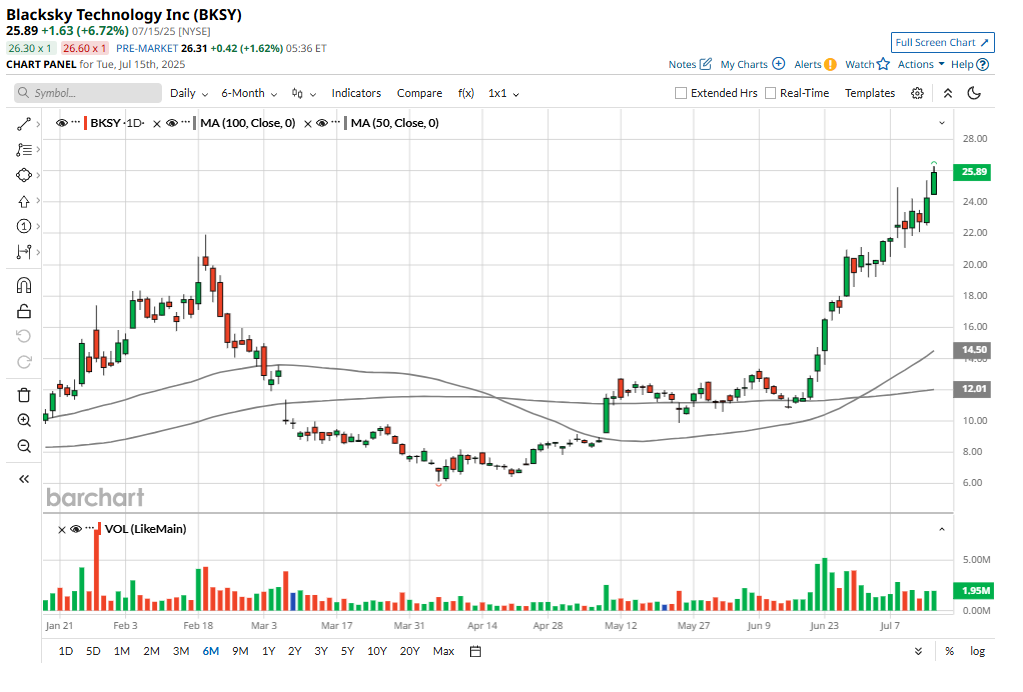Image resolution: width=1023 pixels, height=692 pixels.
Task: Select the 1Y time range
Action: 269,652
